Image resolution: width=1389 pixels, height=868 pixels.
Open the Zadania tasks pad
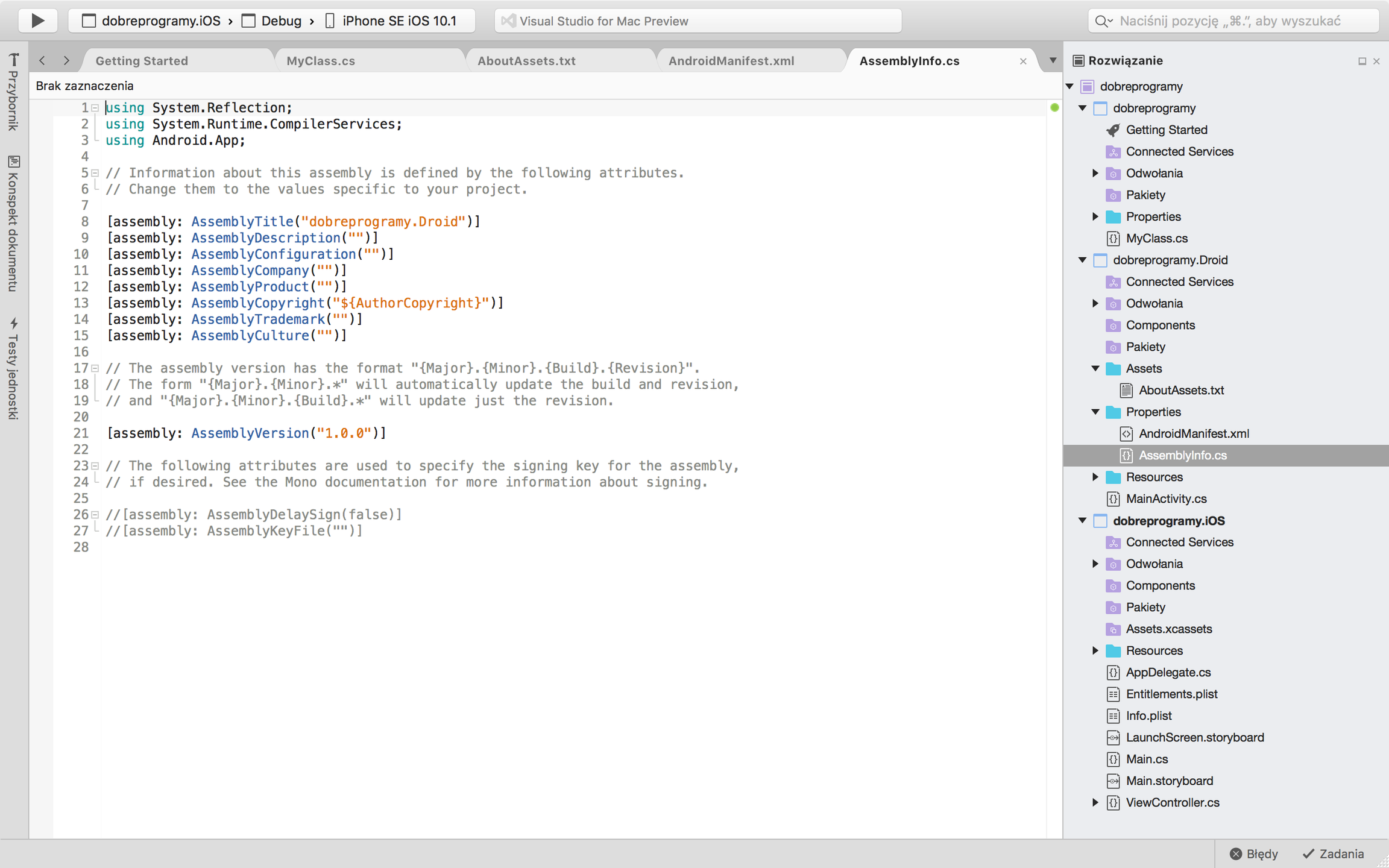(x=1333, y=854)
